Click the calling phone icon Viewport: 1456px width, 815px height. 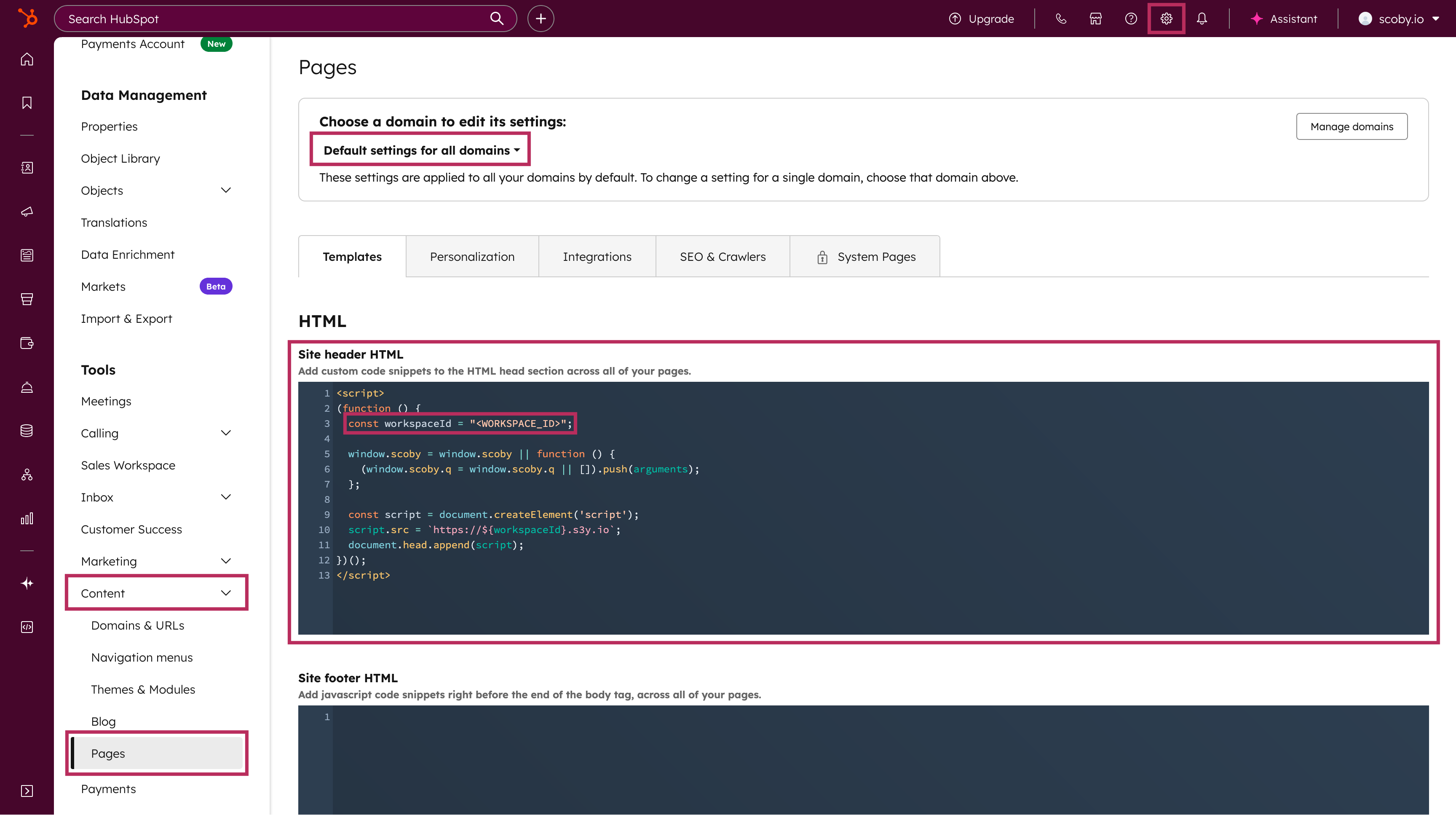click(1060, 19)
